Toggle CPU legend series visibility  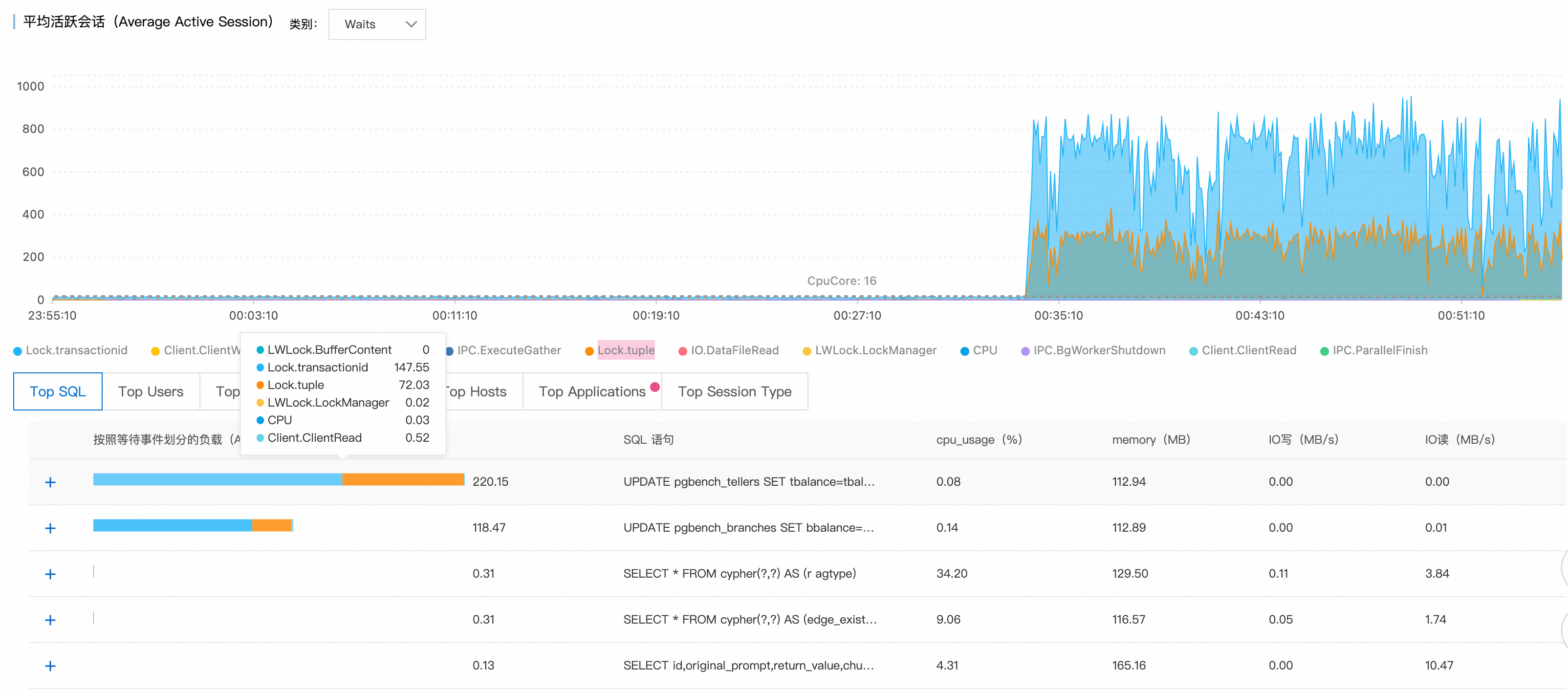click(984, 350)
